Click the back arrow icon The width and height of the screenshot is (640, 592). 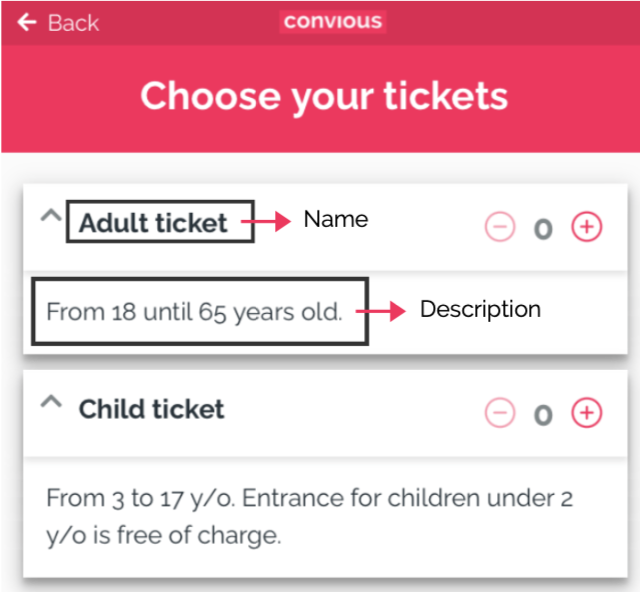(x=27, y=22)
